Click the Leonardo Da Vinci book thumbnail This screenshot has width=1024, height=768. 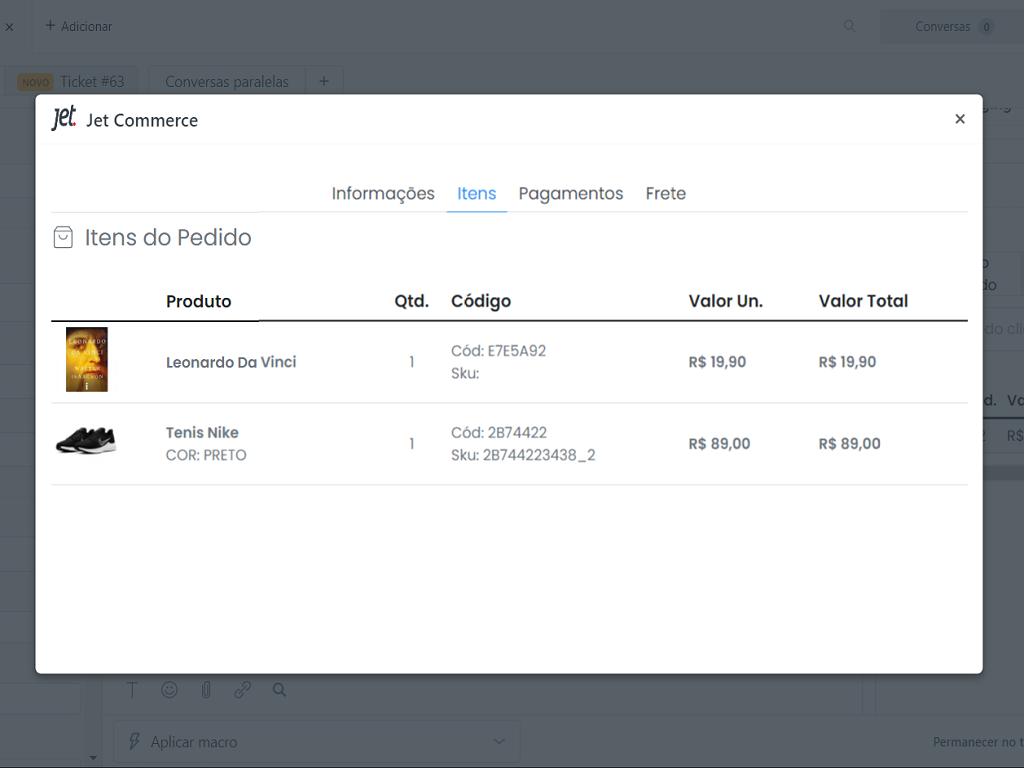[x=87, y=360]
